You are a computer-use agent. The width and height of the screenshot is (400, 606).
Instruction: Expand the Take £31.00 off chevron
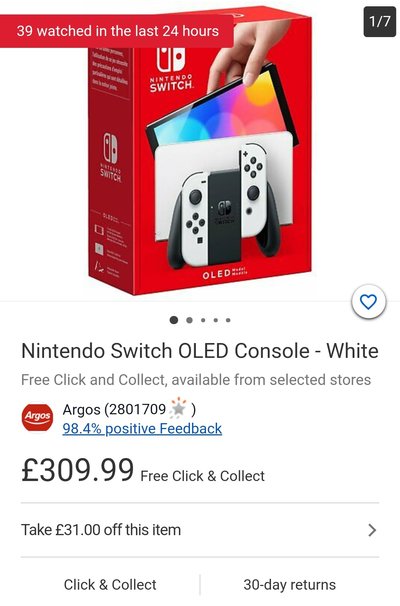click(x=372, y=530)
